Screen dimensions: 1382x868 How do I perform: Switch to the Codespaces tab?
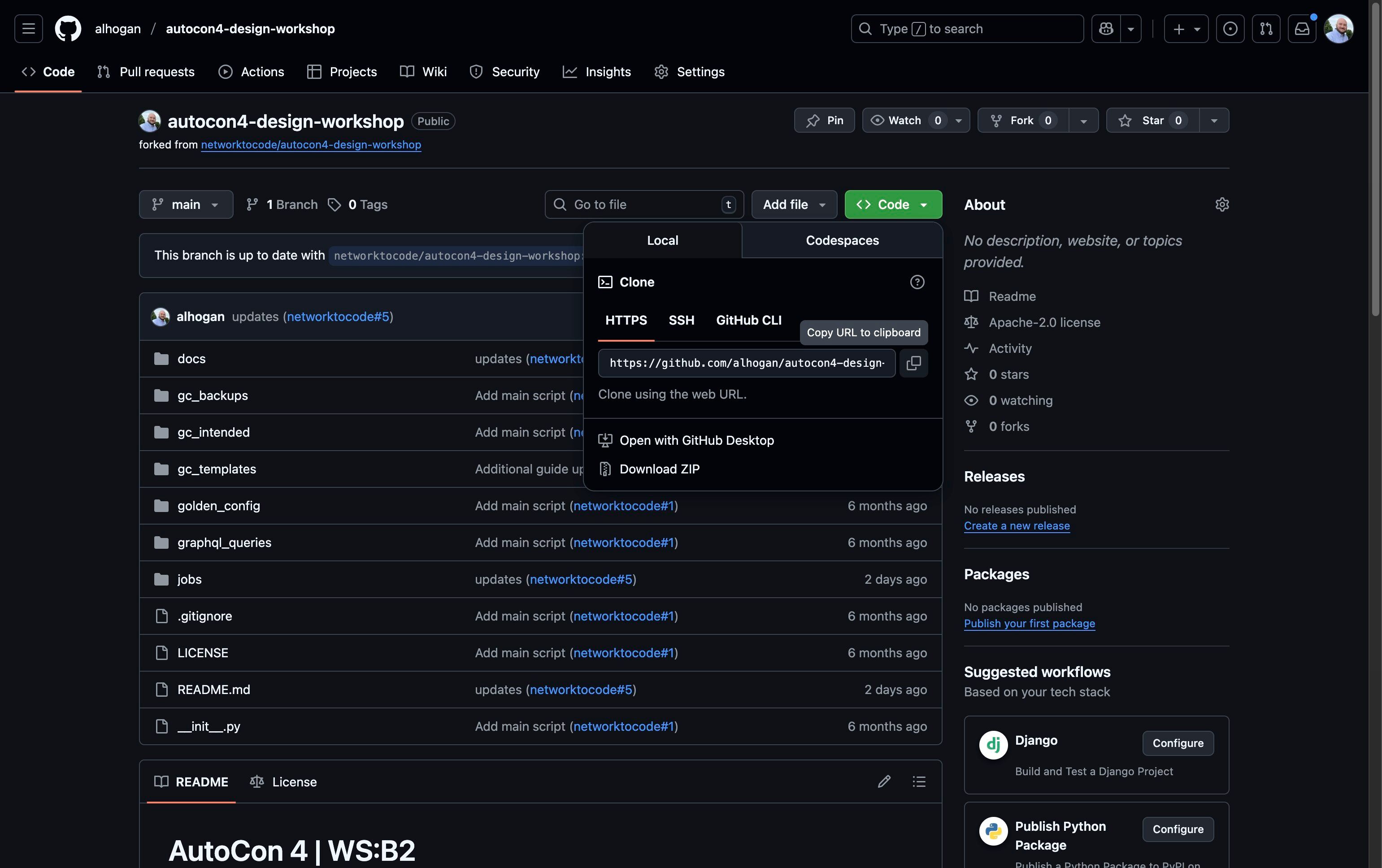click(842, 240)
